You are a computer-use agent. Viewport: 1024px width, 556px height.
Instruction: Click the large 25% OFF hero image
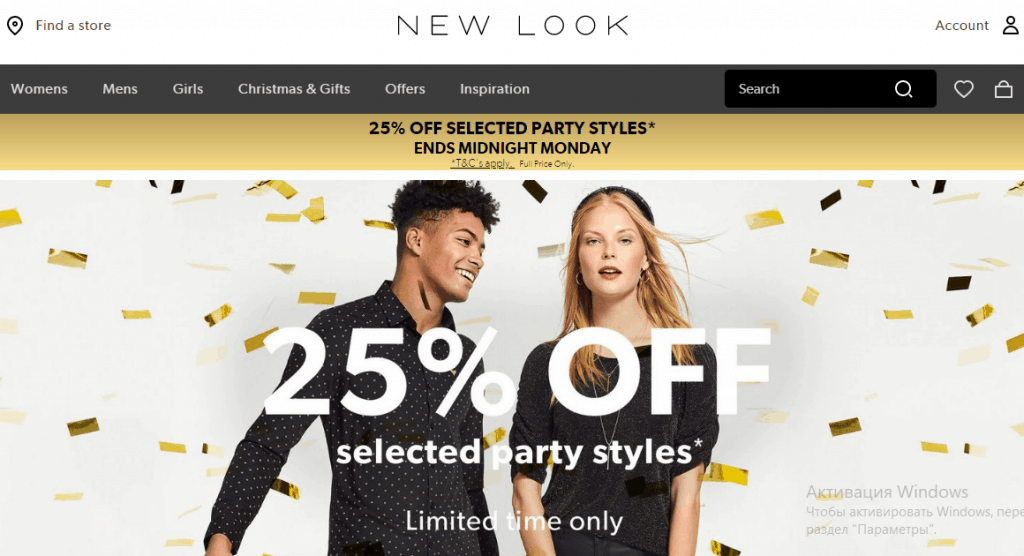[x=512, y=368]
